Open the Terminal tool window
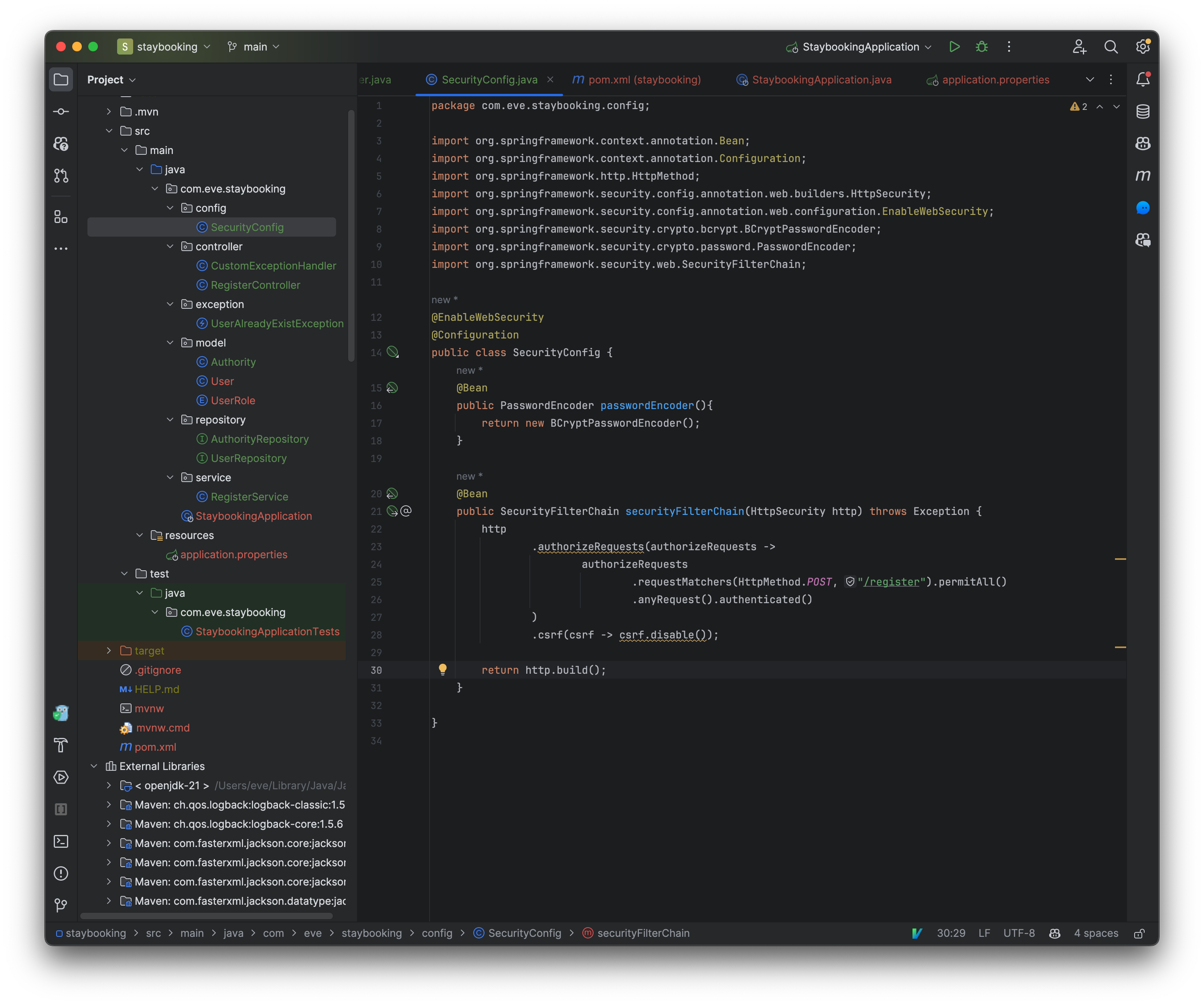Screen dimensions: 1204x1005 61,842
